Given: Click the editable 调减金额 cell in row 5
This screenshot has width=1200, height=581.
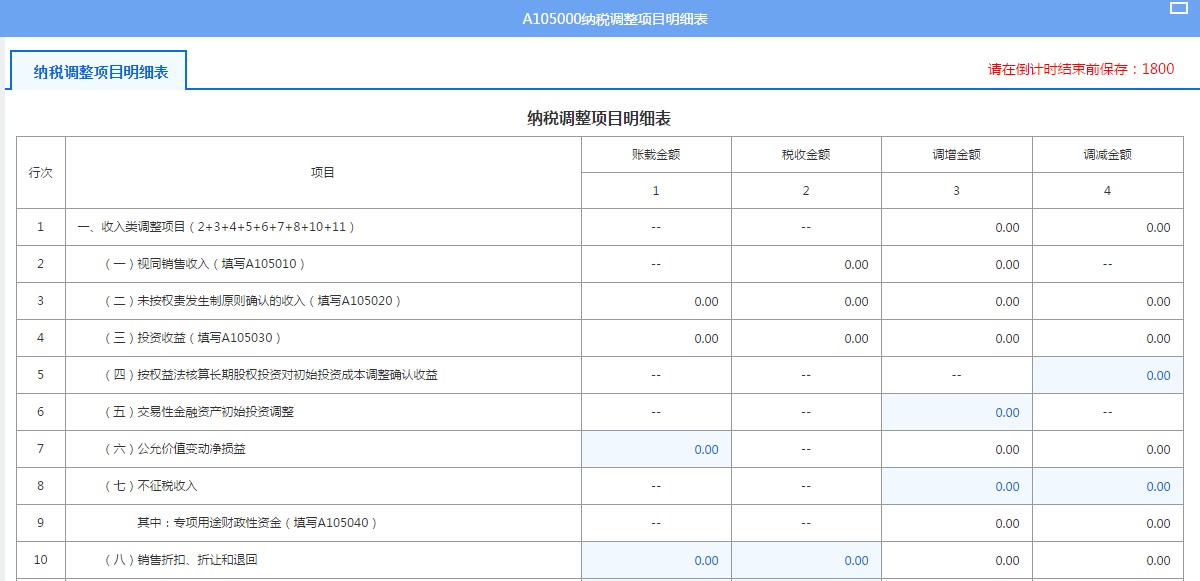Looking at the screenshot, I should tap(1106, 375).
